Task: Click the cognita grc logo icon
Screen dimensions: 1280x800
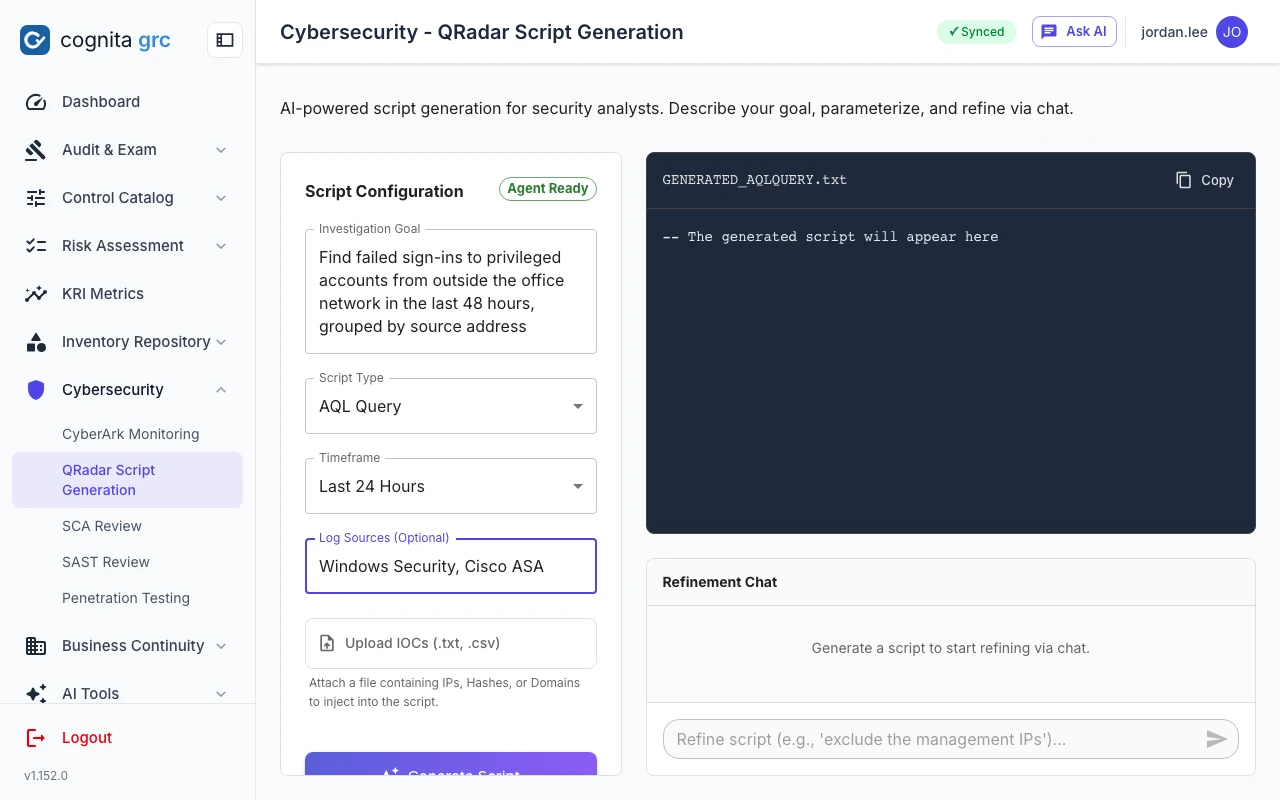Action: pos(35,40)
